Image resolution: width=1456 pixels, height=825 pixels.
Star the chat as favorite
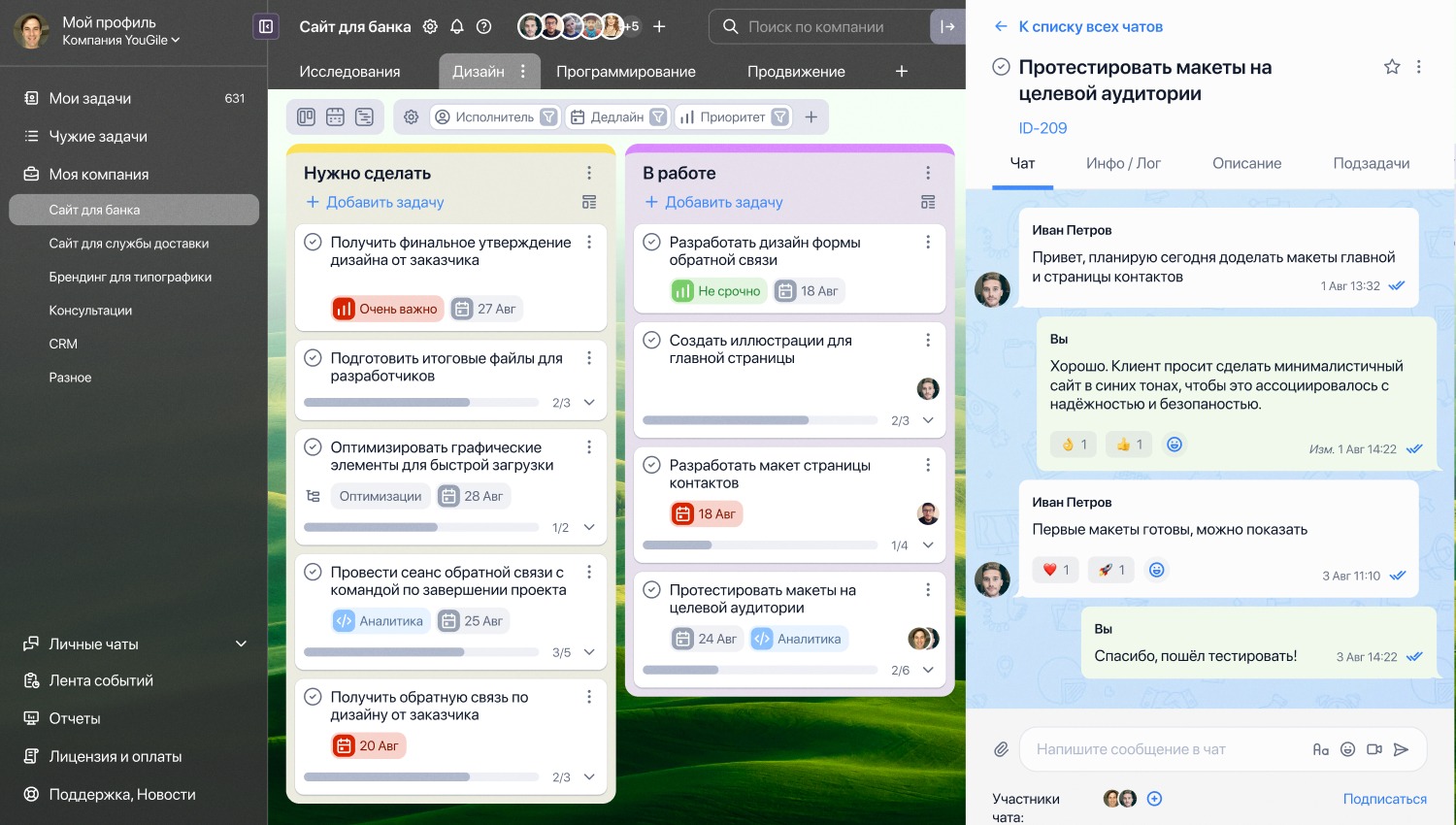point(1392,67)
